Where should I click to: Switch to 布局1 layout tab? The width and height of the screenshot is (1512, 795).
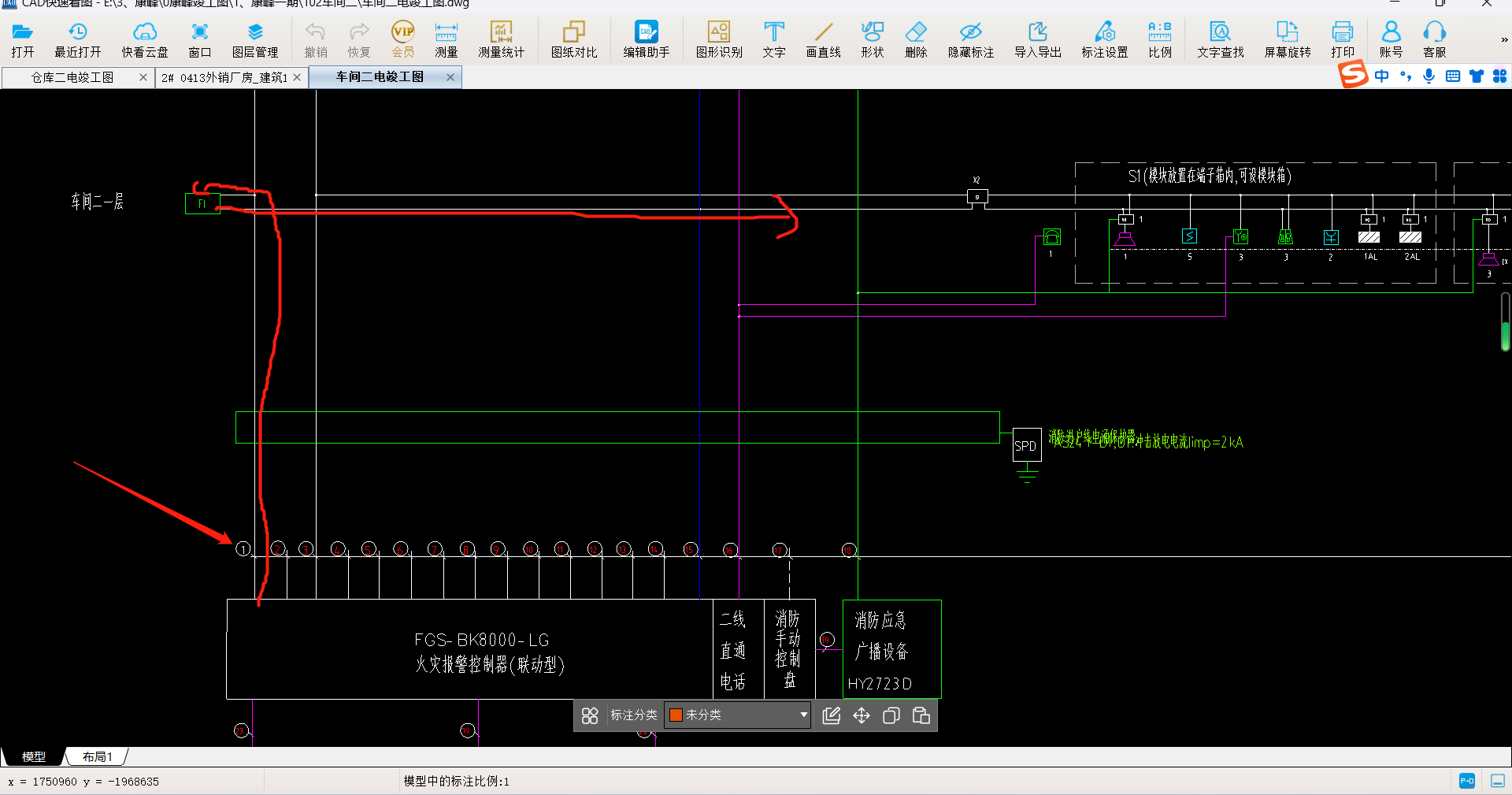tap(98, 756)
